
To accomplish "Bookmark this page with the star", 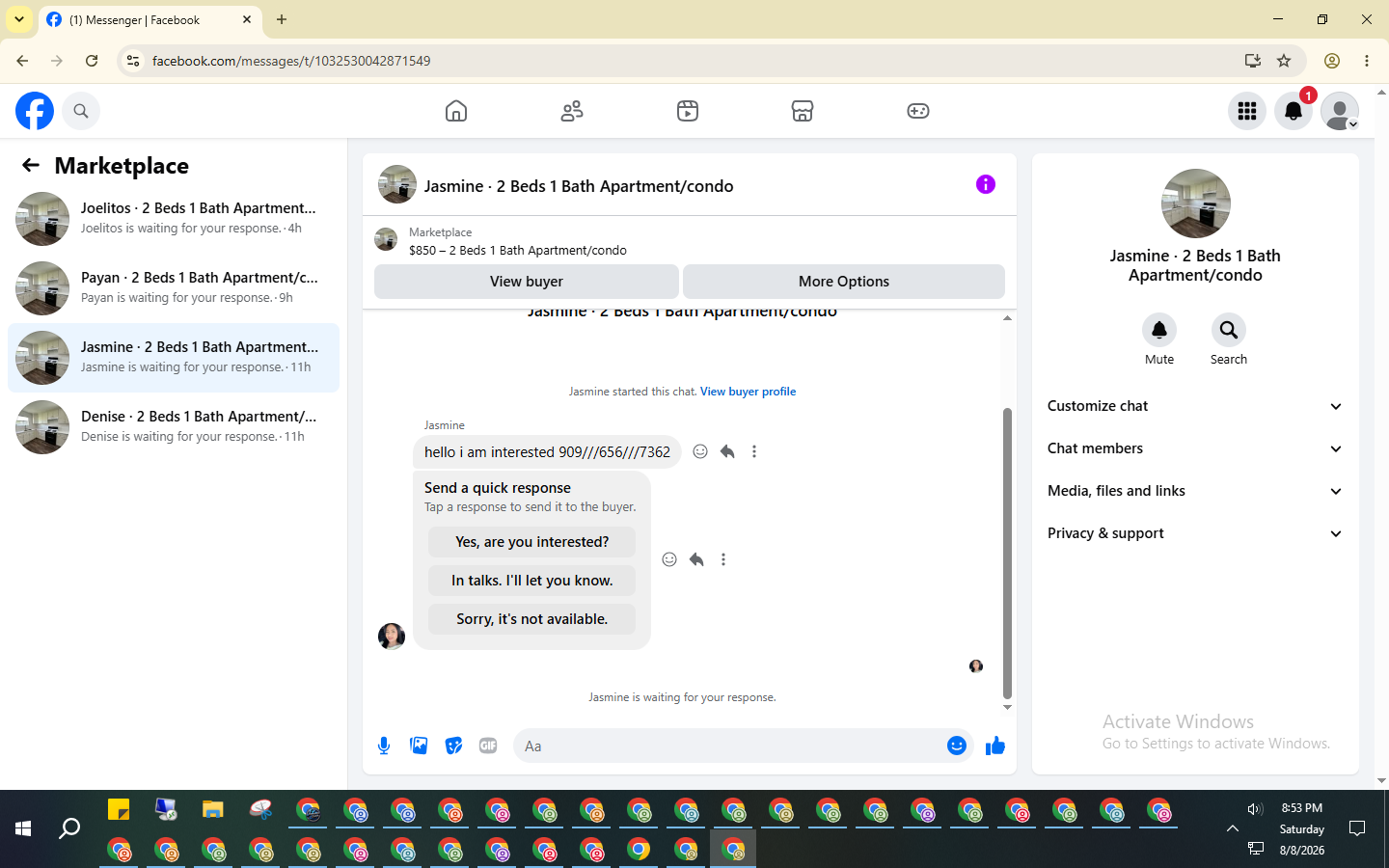I will [x=1284, y=61].
